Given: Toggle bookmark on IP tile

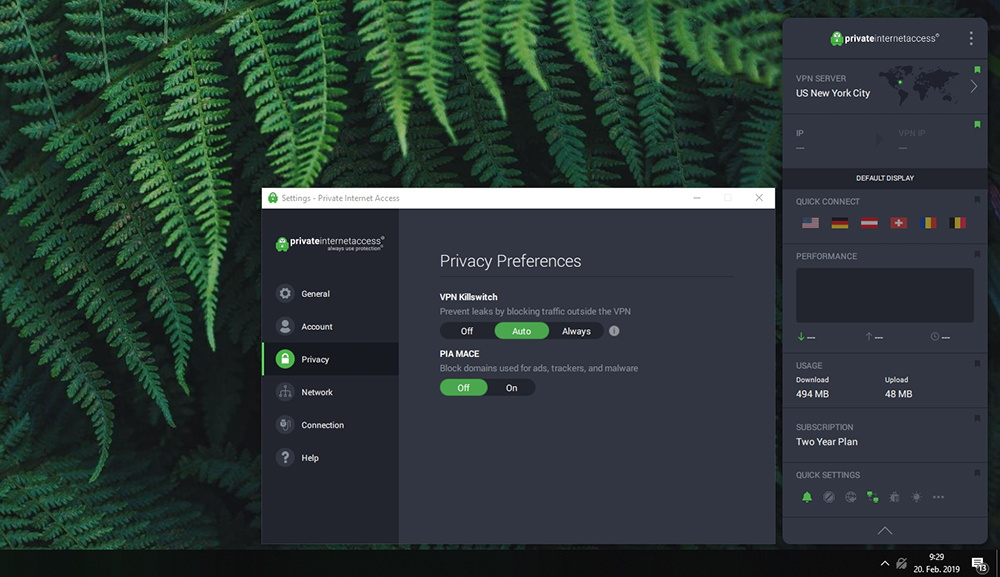Looking at the screenshot, I should [977, 124].
